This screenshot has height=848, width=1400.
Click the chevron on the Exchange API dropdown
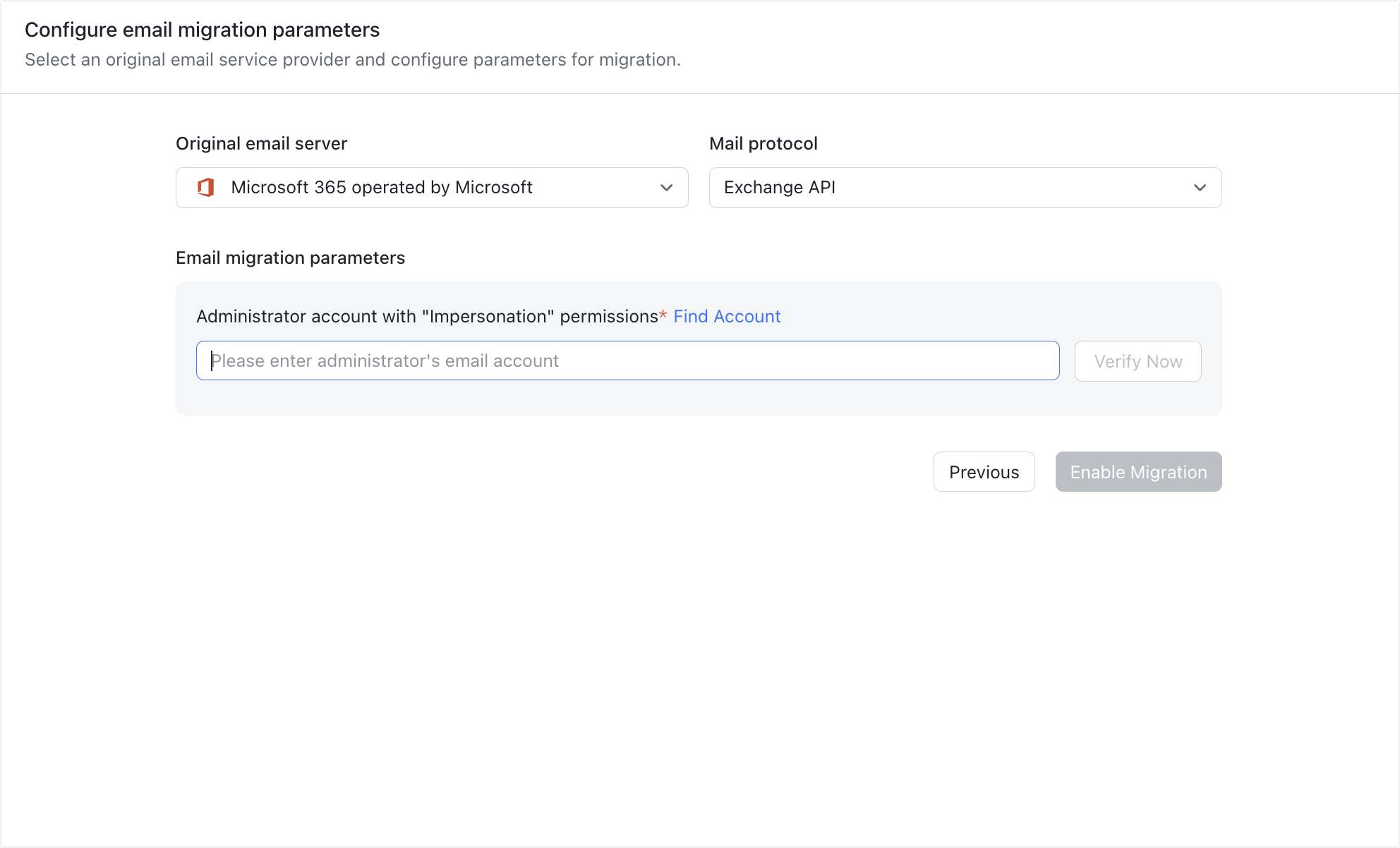1198,188
